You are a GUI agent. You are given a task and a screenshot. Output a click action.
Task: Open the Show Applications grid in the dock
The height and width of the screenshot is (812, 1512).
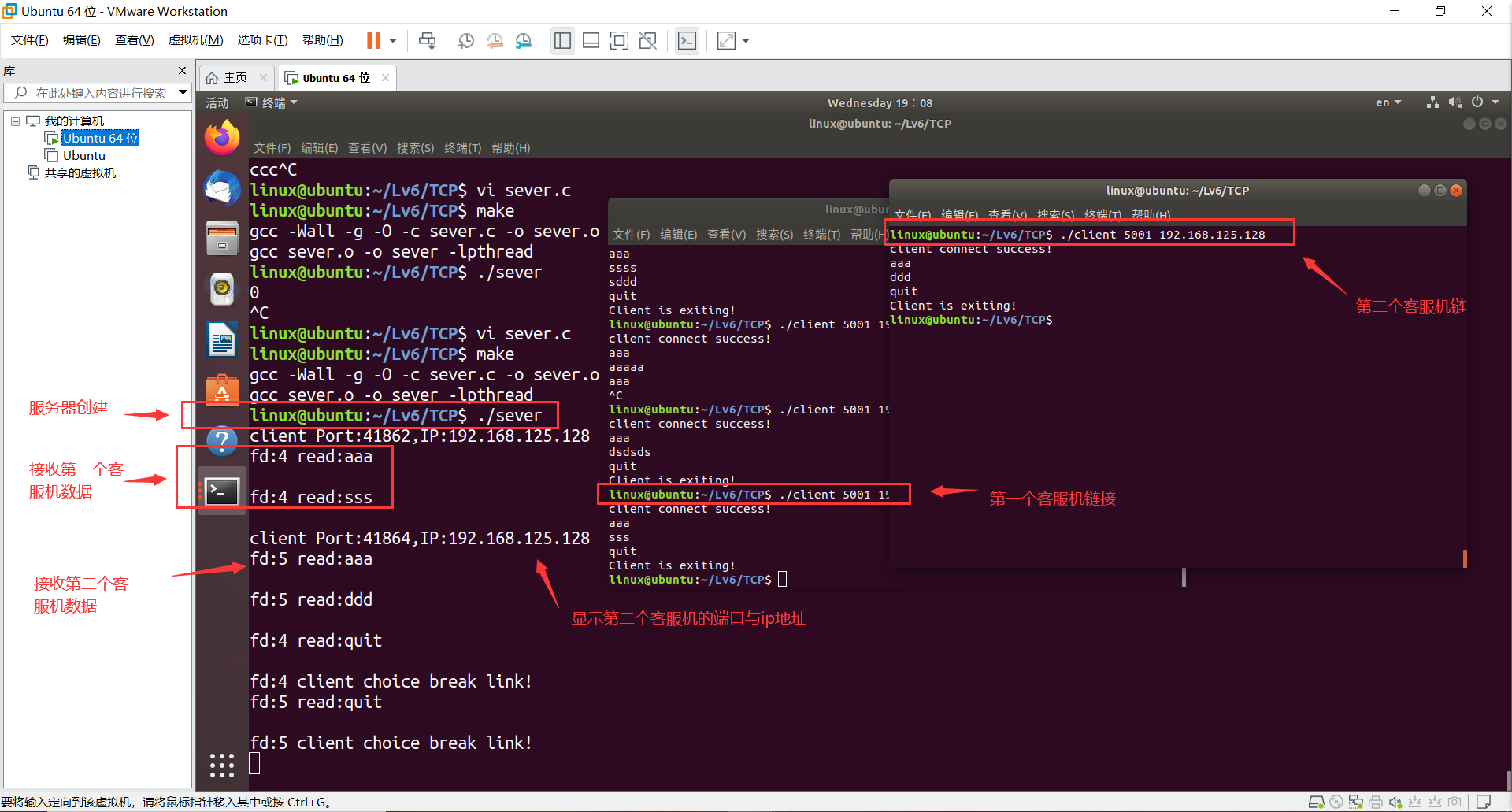221,765
